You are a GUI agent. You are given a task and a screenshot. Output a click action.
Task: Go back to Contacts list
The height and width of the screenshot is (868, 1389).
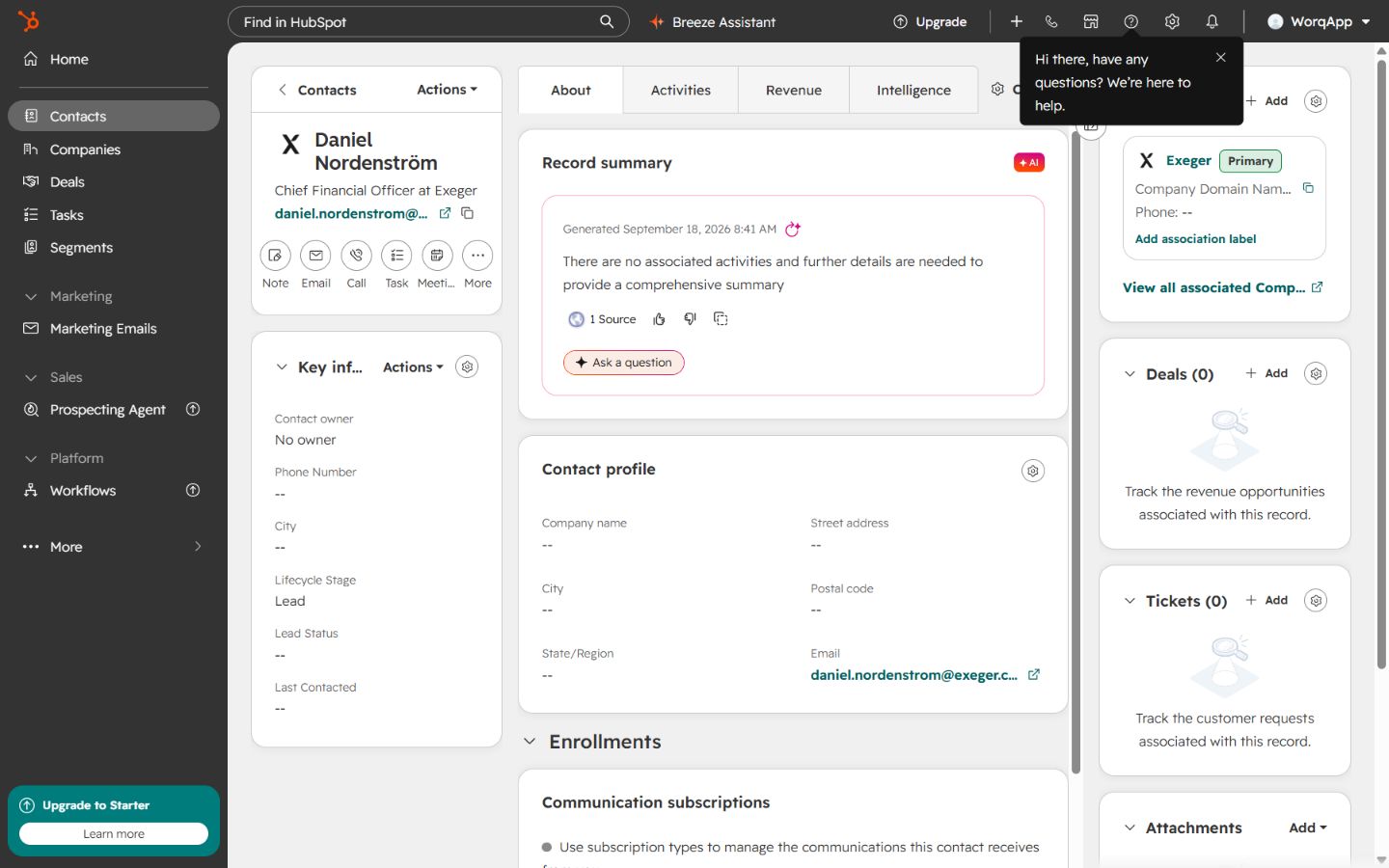(x=317, y=90)
